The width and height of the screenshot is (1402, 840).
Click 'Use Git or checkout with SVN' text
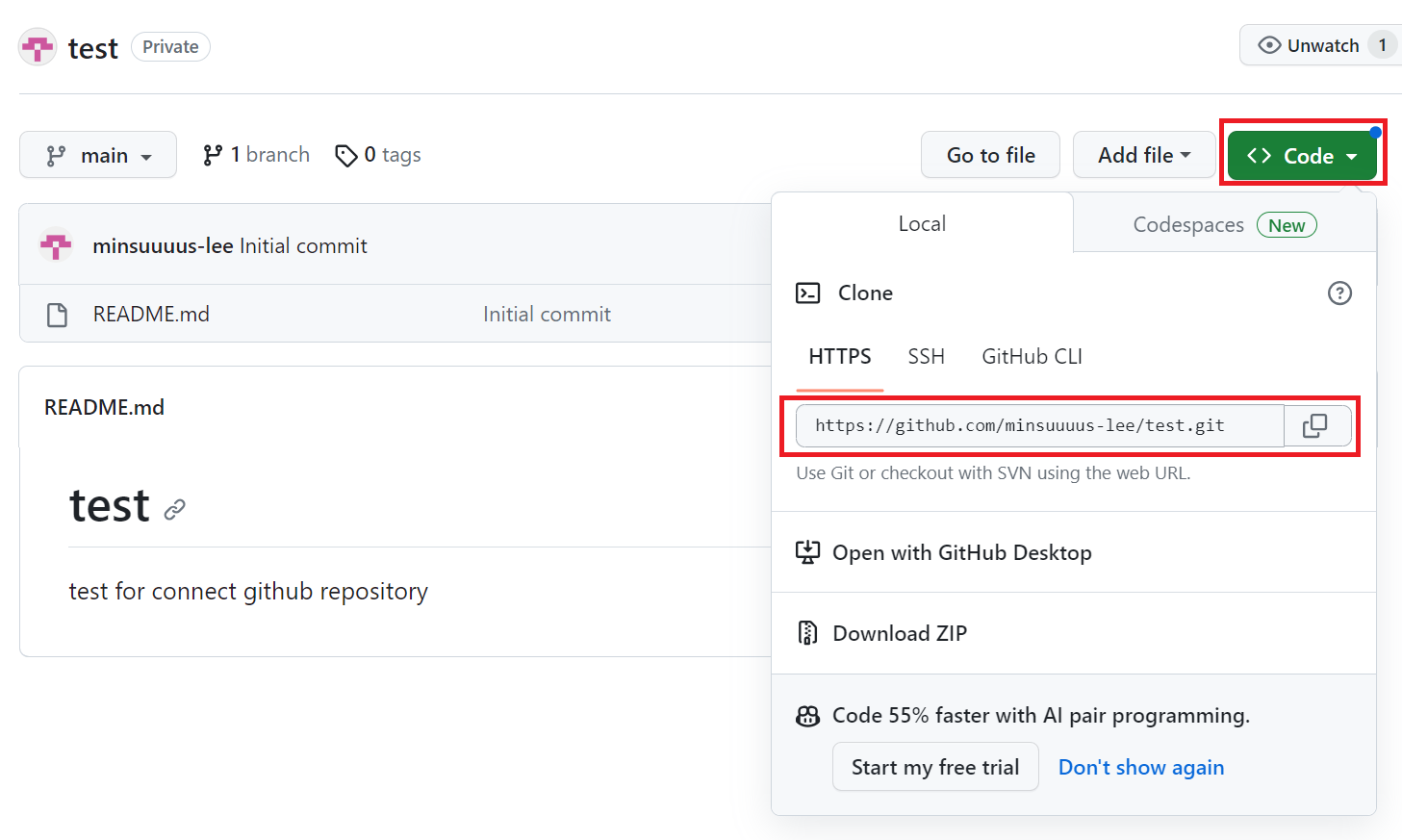(993, 473)
